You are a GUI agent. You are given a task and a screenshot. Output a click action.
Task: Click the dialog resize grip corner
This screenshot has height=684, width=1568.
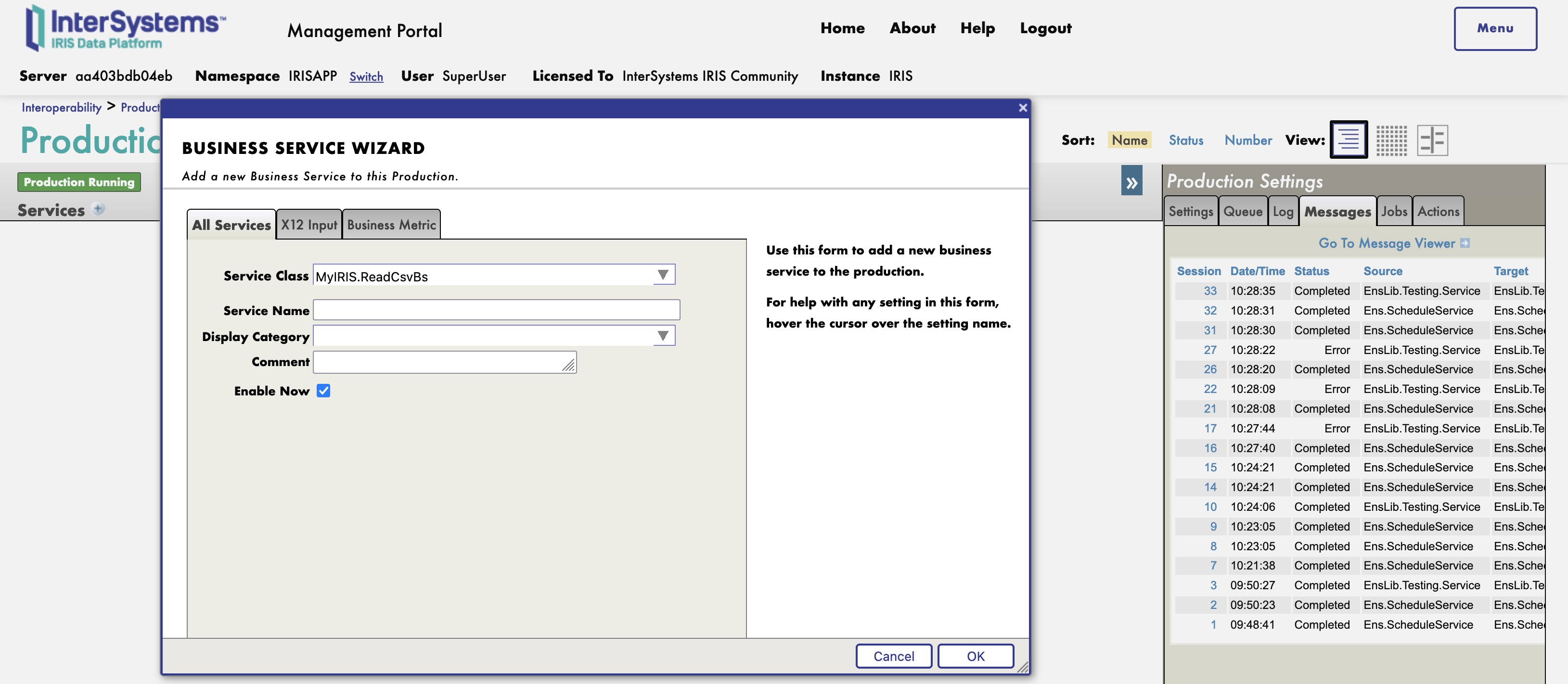tap(1023, 668)
